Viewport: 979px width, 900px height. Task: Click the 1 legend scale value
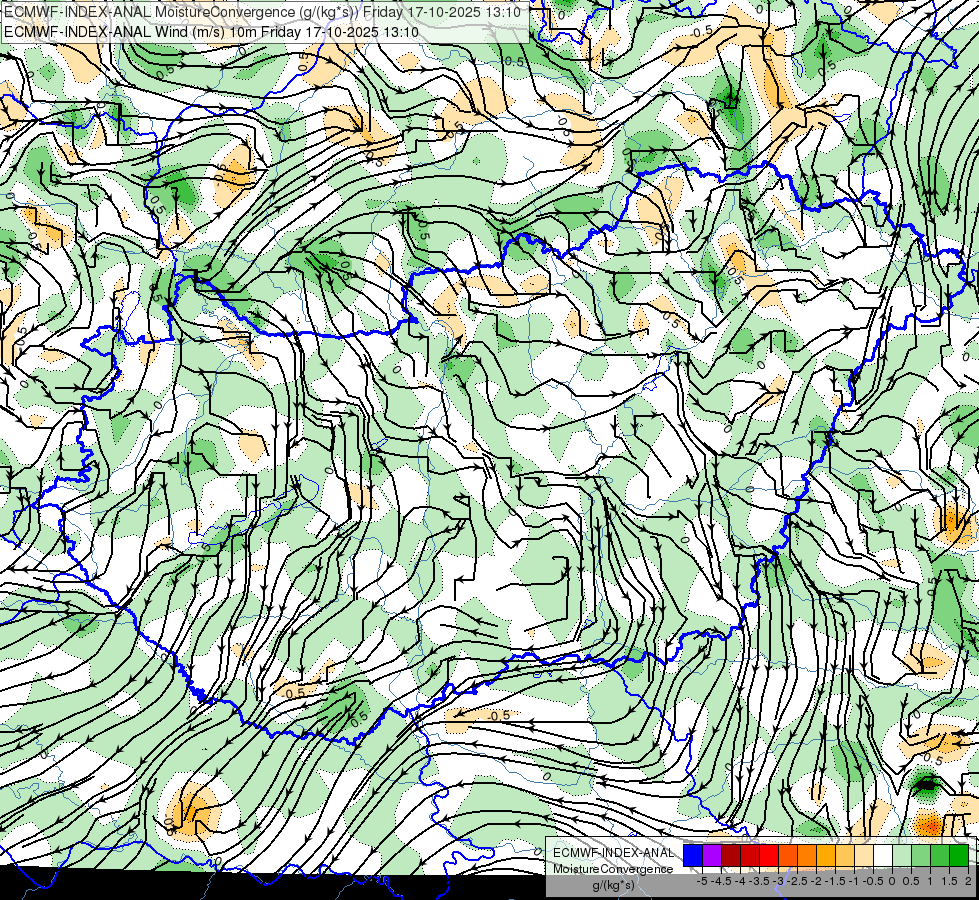click(930, 881)
